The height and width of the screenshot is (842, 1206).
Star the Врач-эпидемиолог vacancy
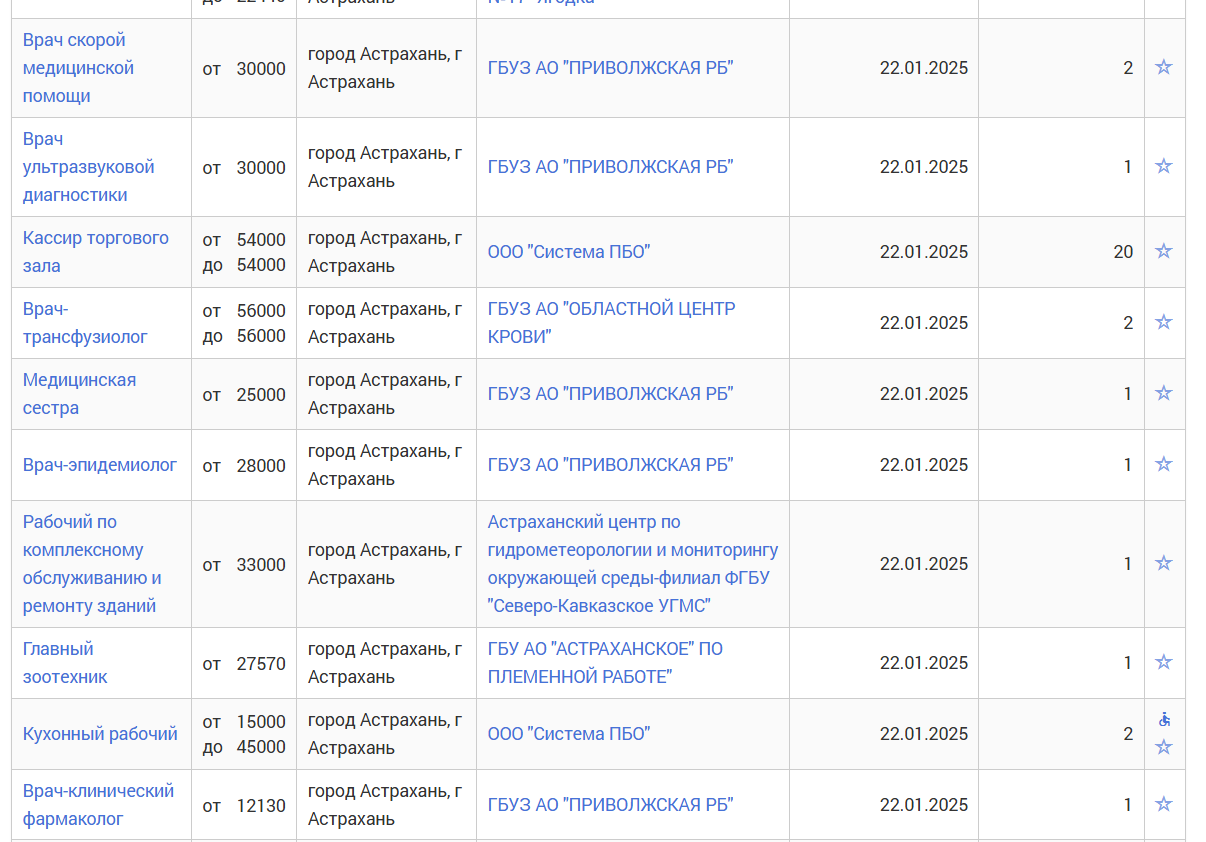tap(1164, 464)
